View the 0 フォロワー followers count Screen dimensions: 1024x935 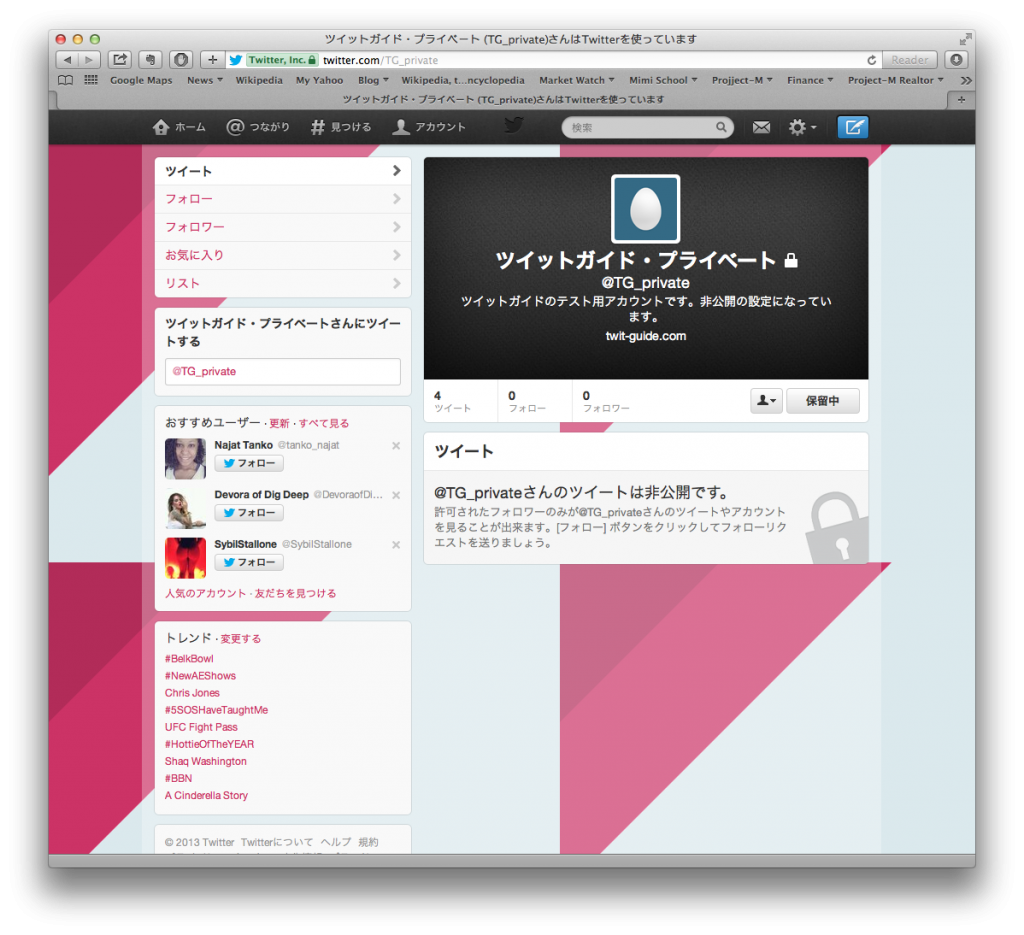pos(606,402)
